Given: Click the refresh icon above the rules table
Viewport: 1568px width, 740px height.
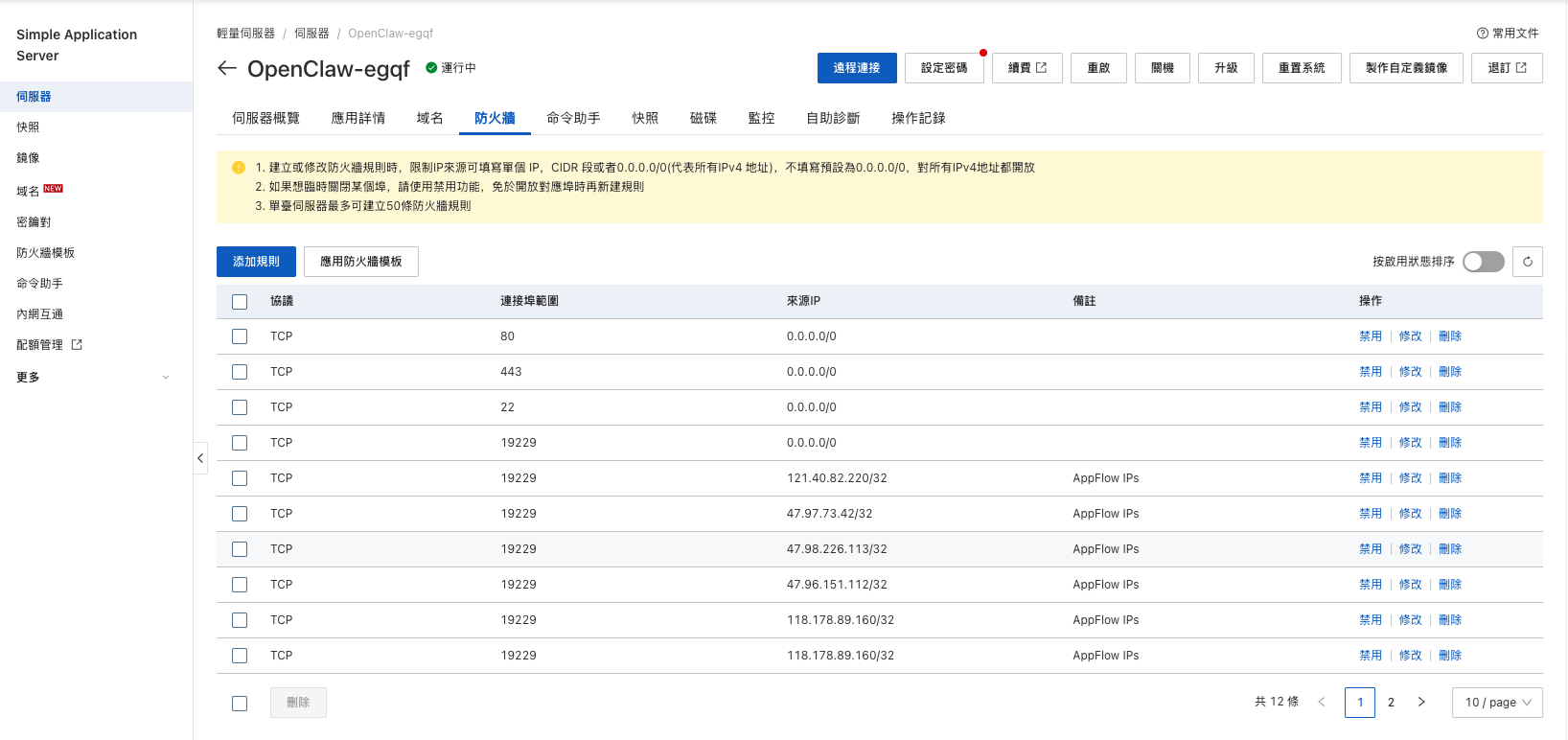Looking at the screenshot, I should [1528, 262].
